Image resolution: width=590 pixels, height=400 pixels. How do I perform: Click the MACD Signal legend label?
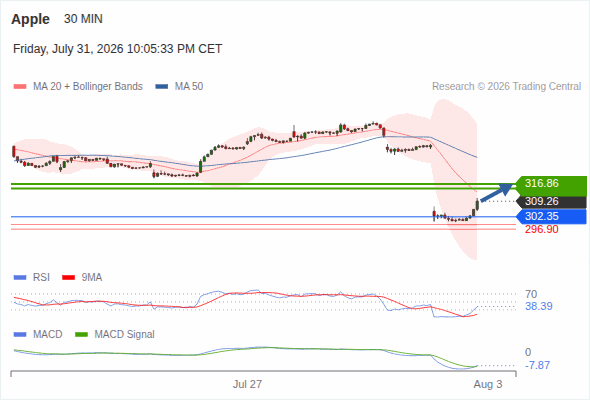pos(125,334)
